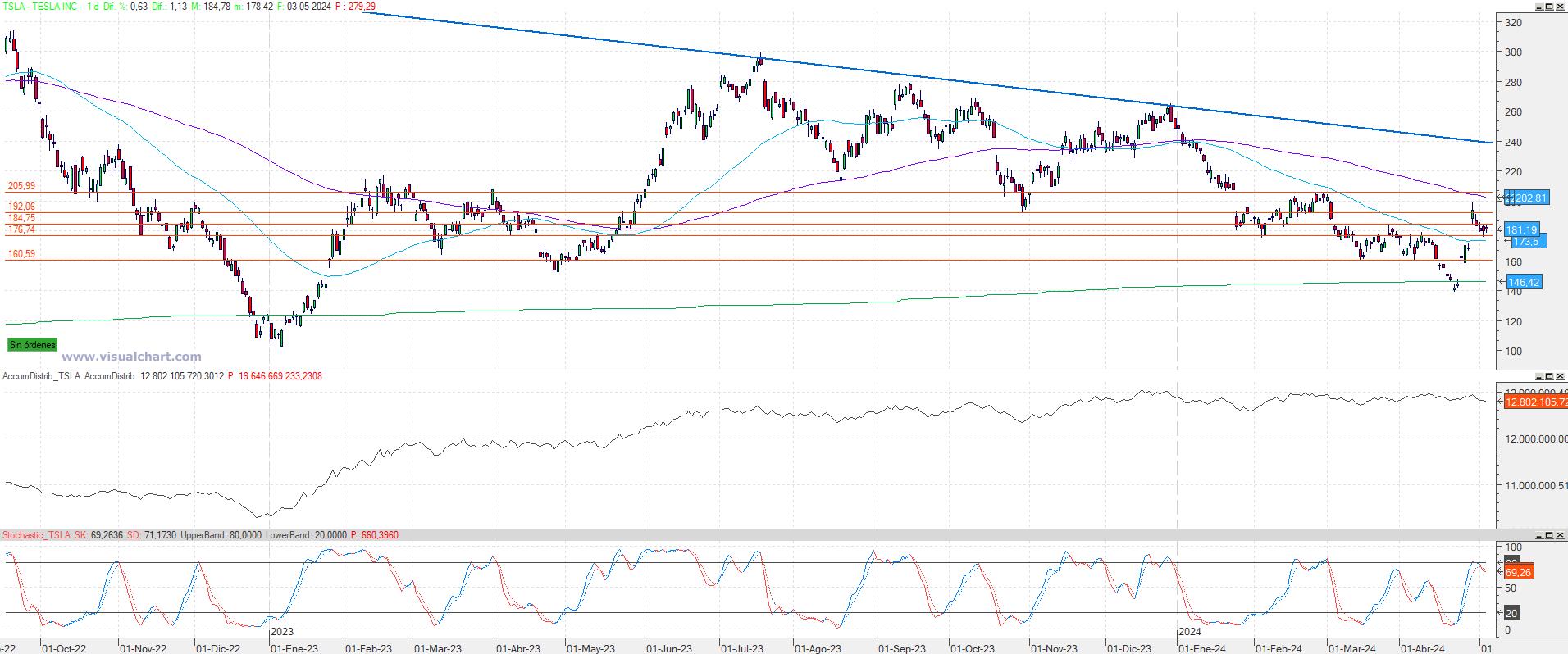Click the 01-Feb-23 date axis label
The height and width of the screenshot is (654, 1568).
367,647
